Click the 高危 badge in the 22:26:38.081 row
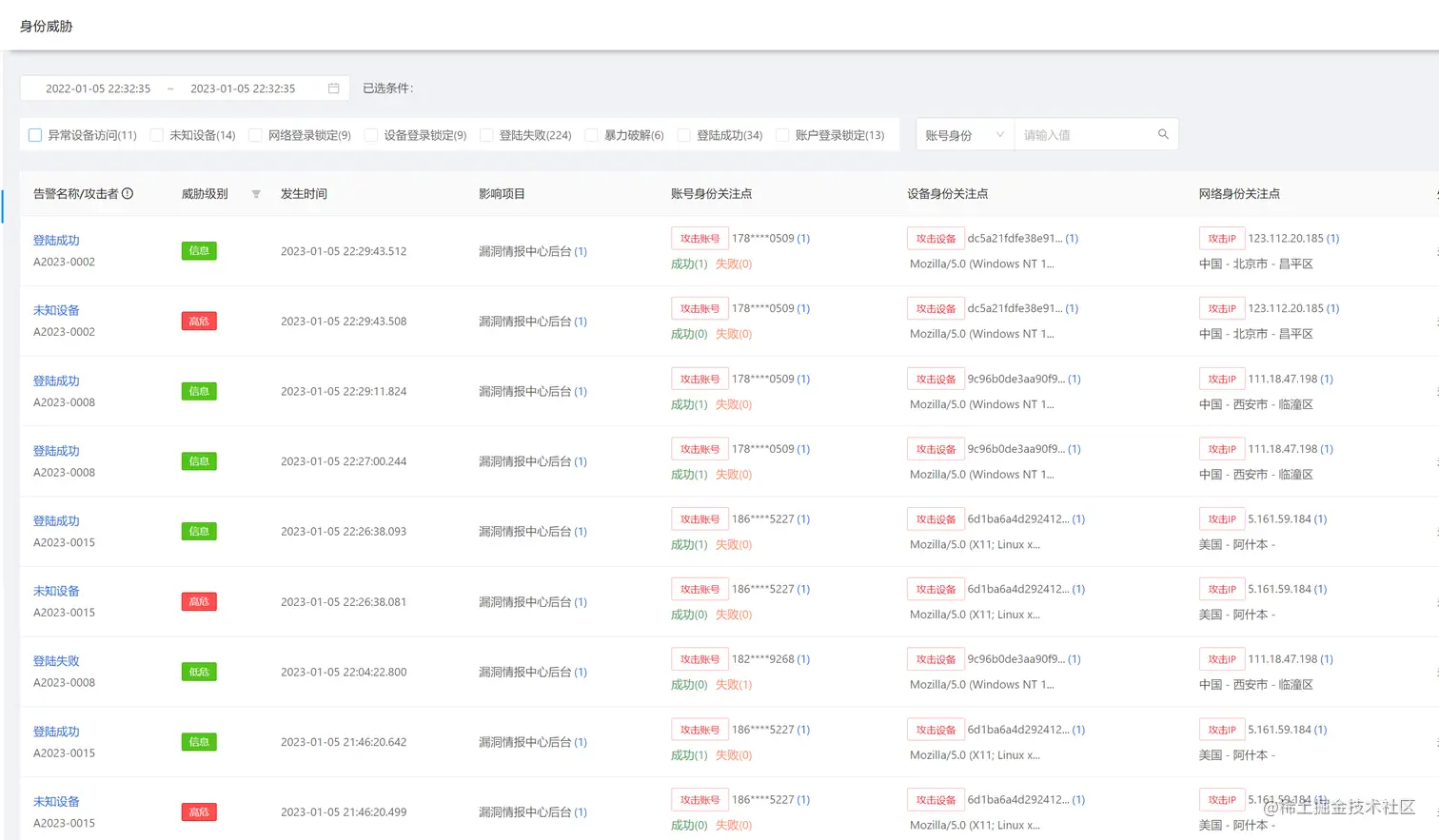 199,601
